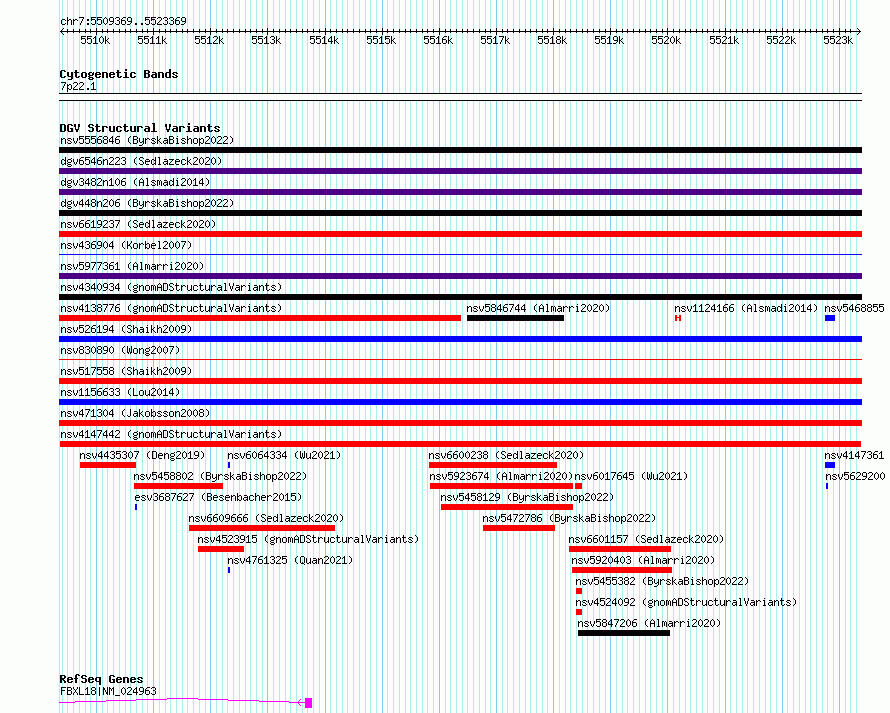Click the dgv448n206 (ByrskaBishop2022) label

click(x=147, y=203)
